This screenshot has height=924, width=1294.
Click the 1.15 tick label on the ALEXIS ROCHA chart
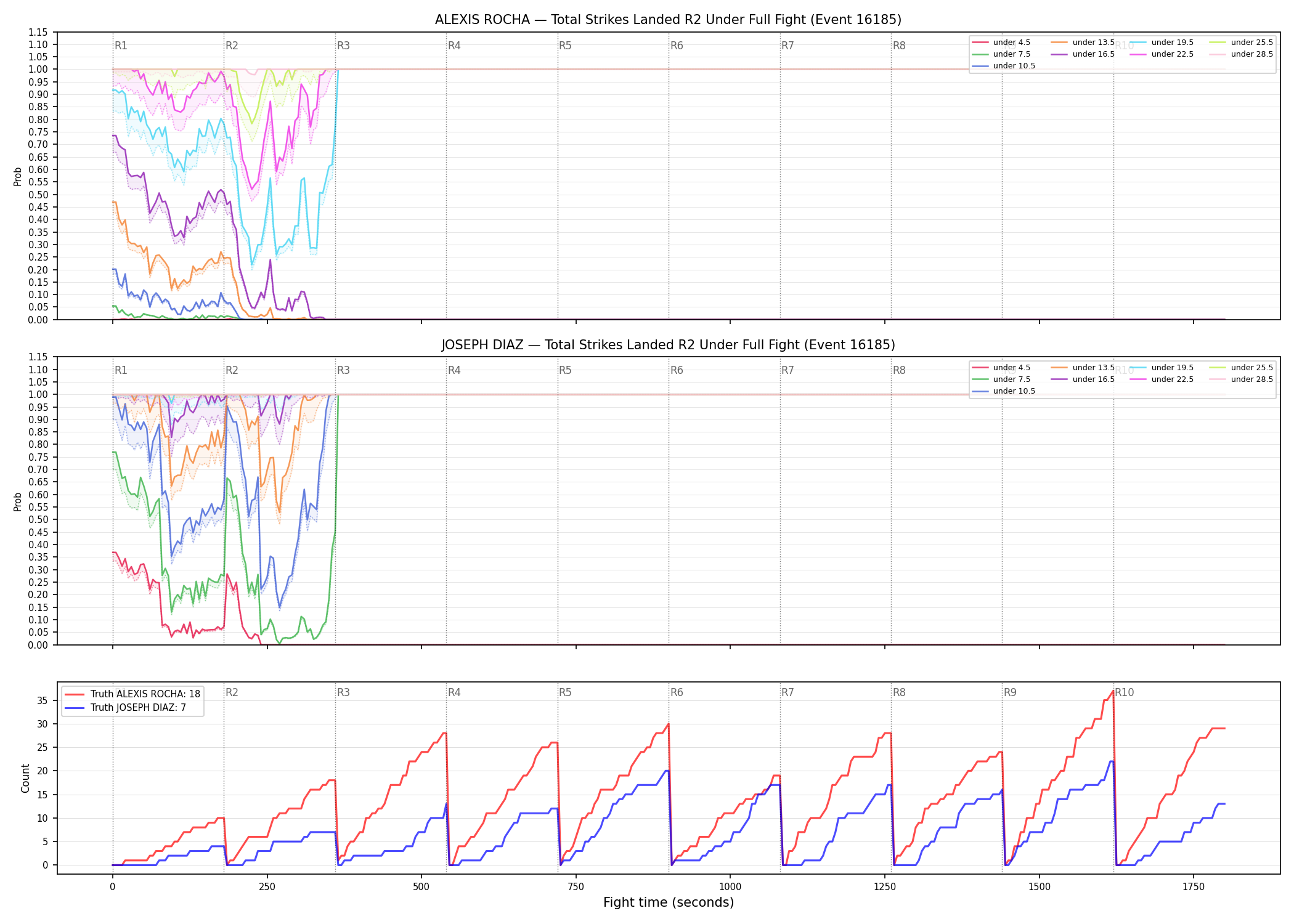click(38, 32)
